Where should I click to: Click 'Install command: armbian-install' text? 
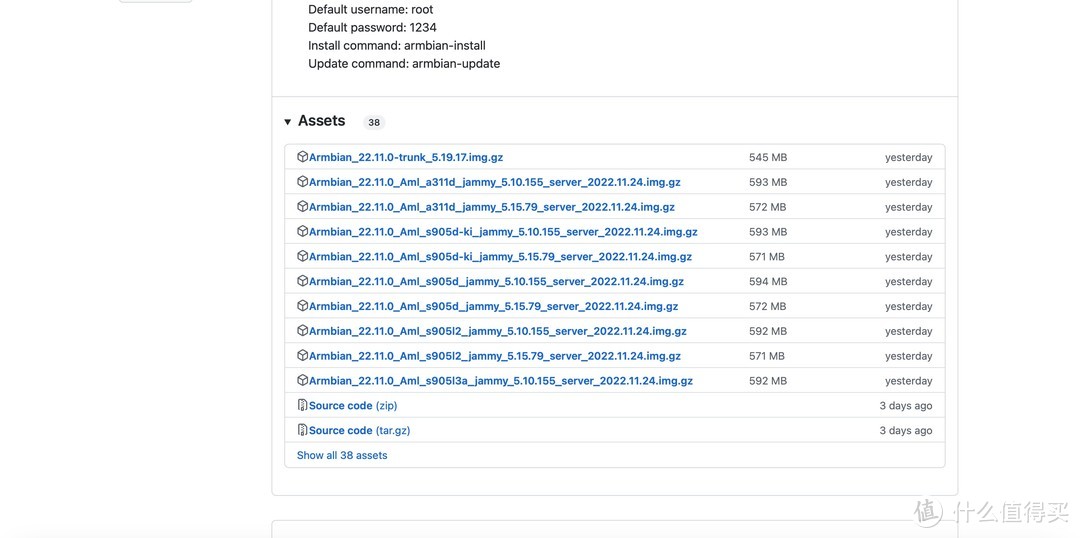pyautogui.click(x=397, y=45)
